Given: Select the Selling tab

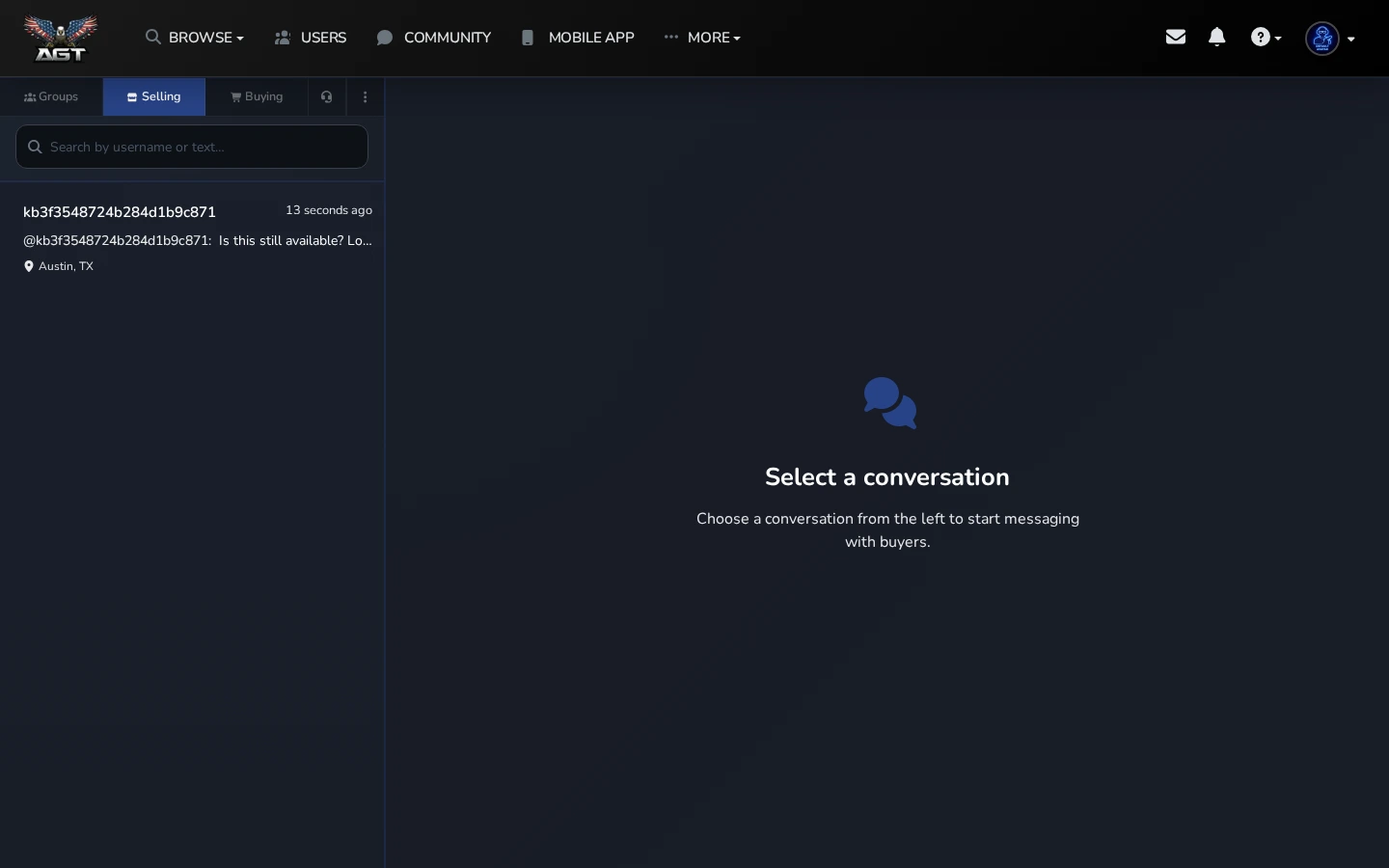Looking at the screenshot, I should pyautogui.click(x=154, y=96).
